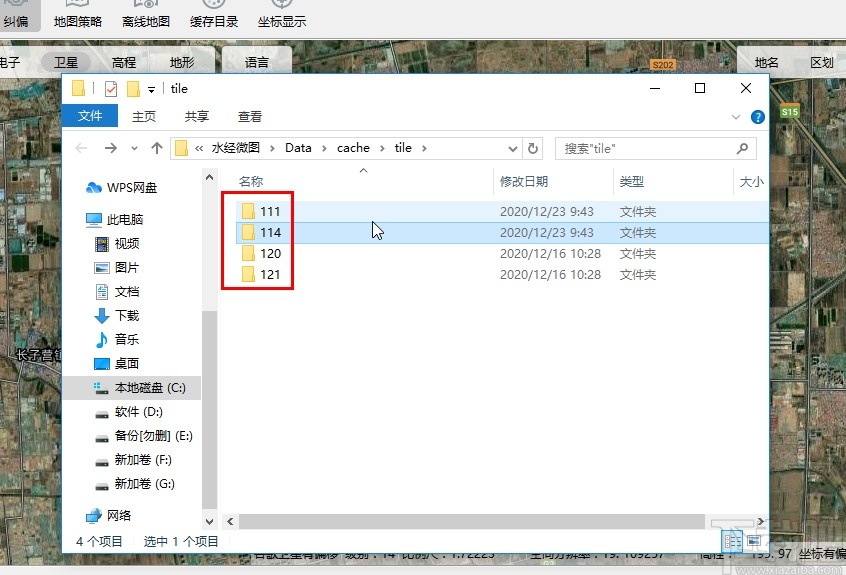
Task: Open address bar history dropdown
Action: tap(513, 148)
